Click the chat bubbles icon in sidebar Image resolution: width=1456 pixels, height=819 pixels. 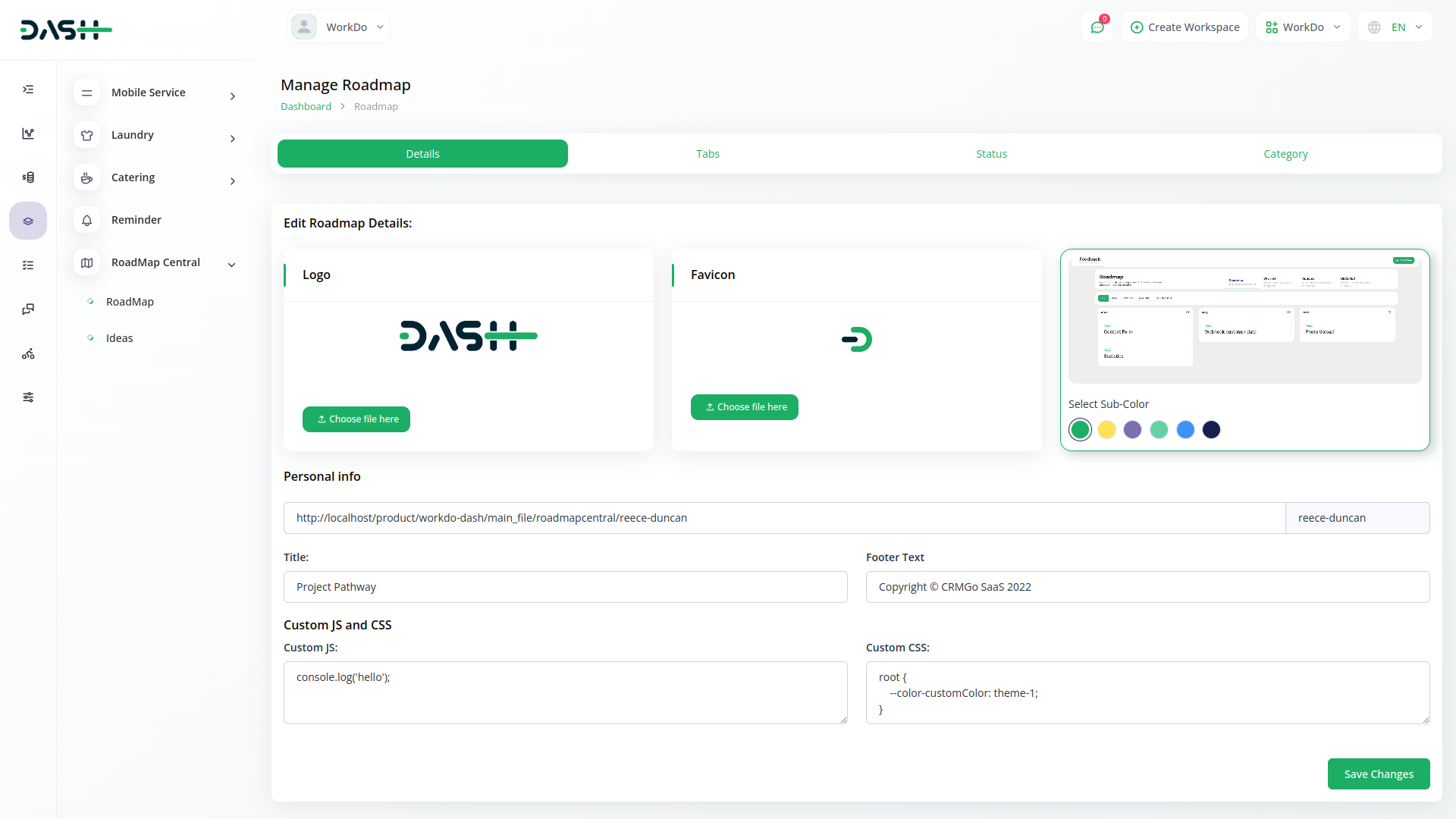[28, 309]
